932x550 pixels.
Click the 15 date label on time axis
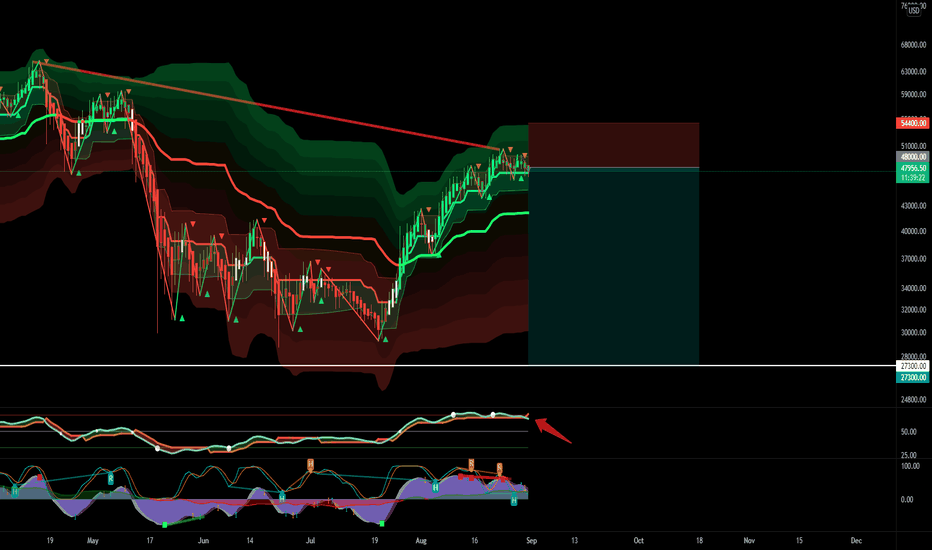coord(799,540)
